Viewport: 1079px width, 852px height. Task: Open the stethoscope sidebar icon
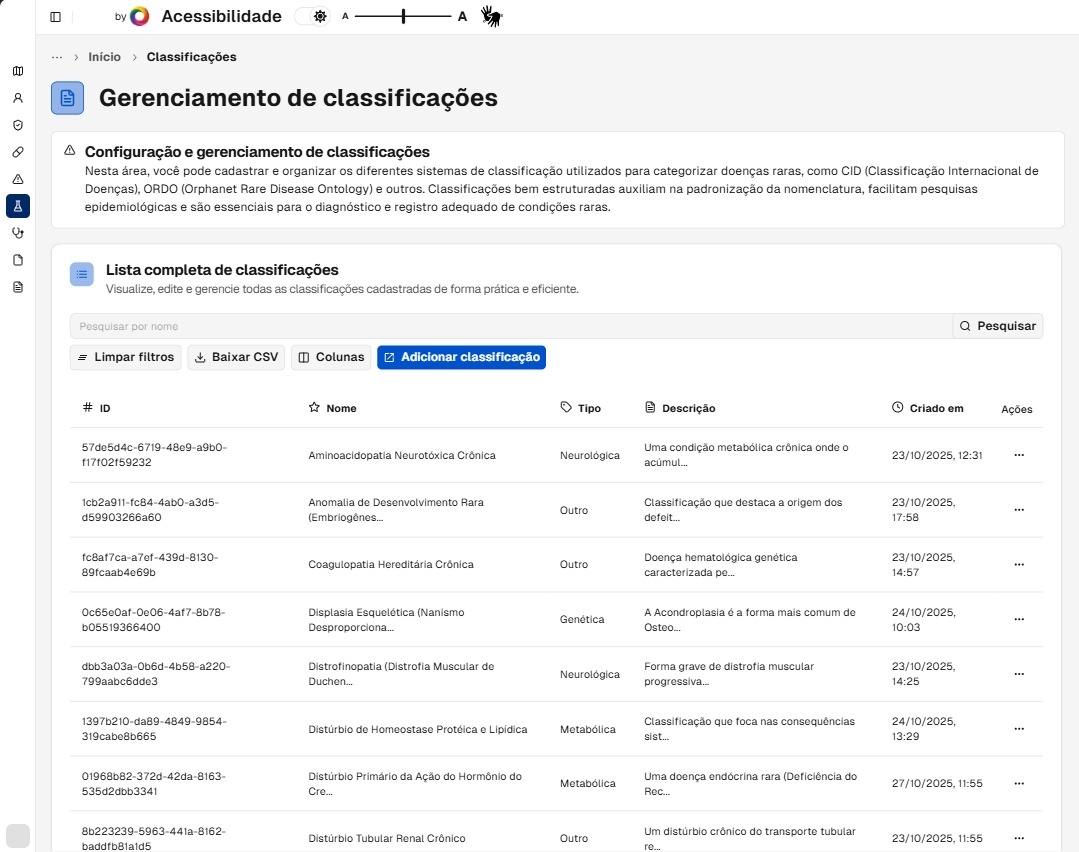(x=17, y=233)
